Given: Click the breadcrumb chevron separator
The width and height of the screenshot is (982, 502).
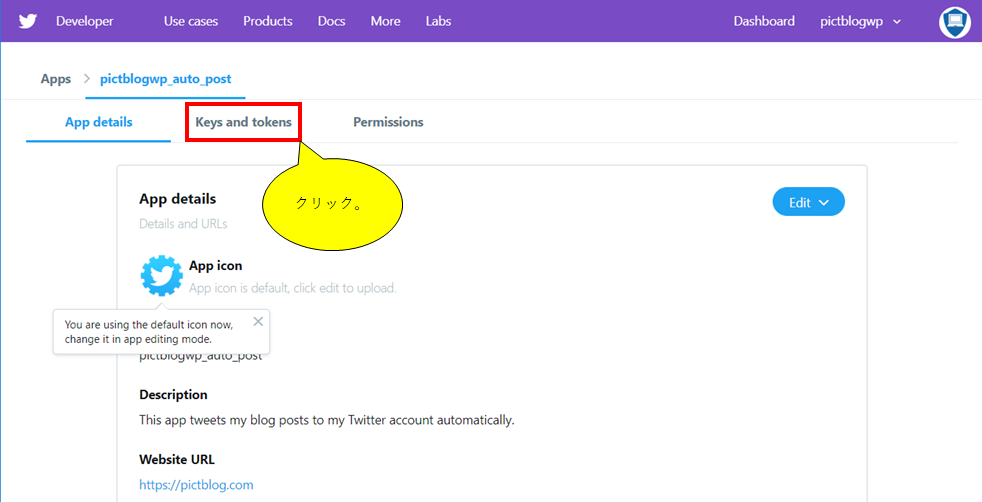Looking at the screenshot, I should click(86, 79).
